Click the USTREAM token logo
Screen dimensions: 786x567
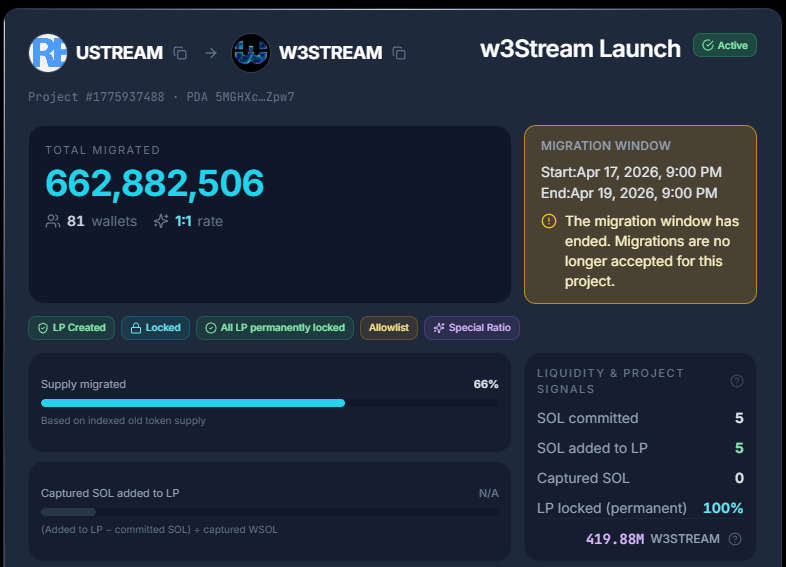tap(48, 53)
